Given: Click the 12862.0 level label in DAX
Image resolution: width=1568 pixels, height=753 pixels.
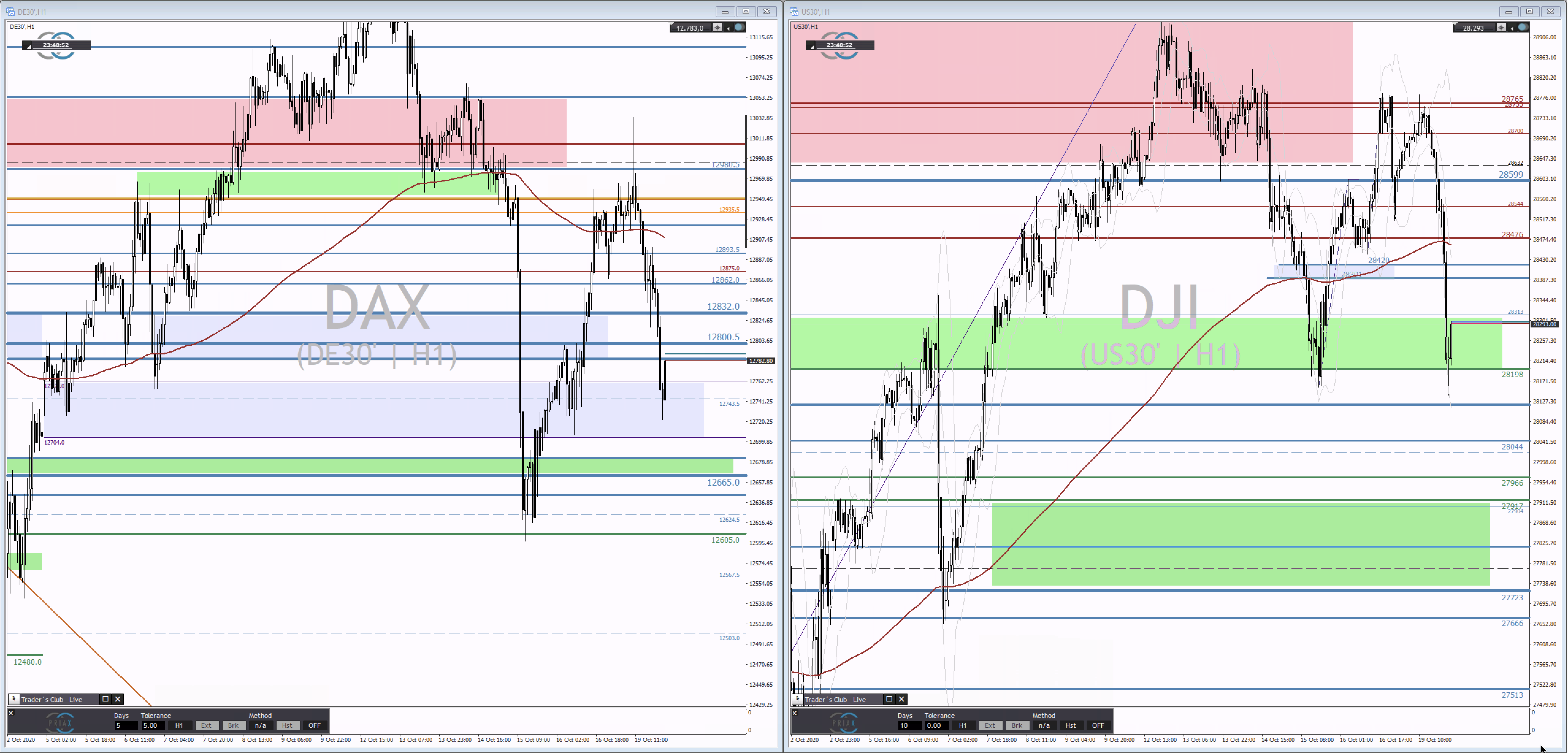Looking at the screenshot, I should [725, 280].
